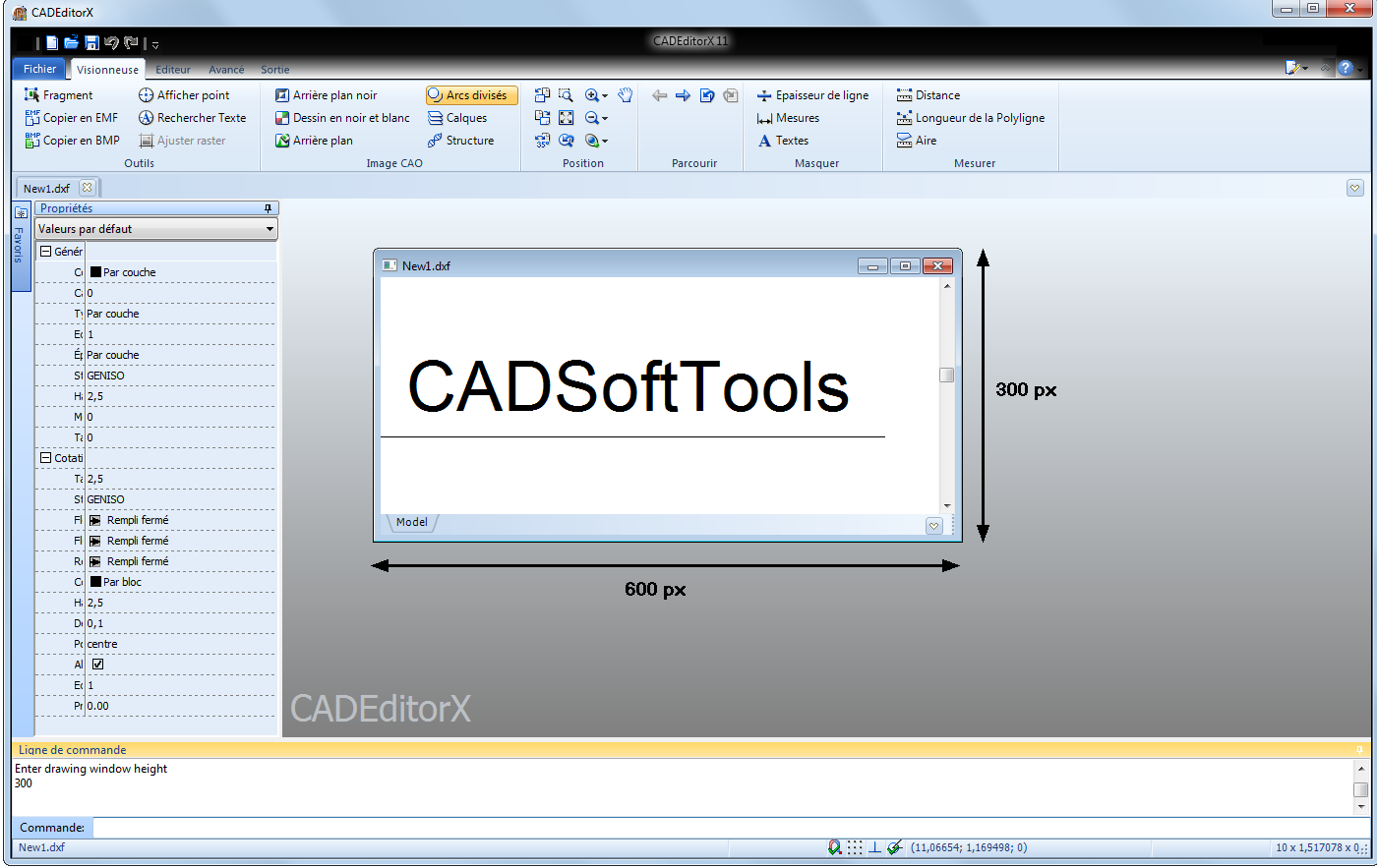Open the Fichier menu

tap(37, 69)
